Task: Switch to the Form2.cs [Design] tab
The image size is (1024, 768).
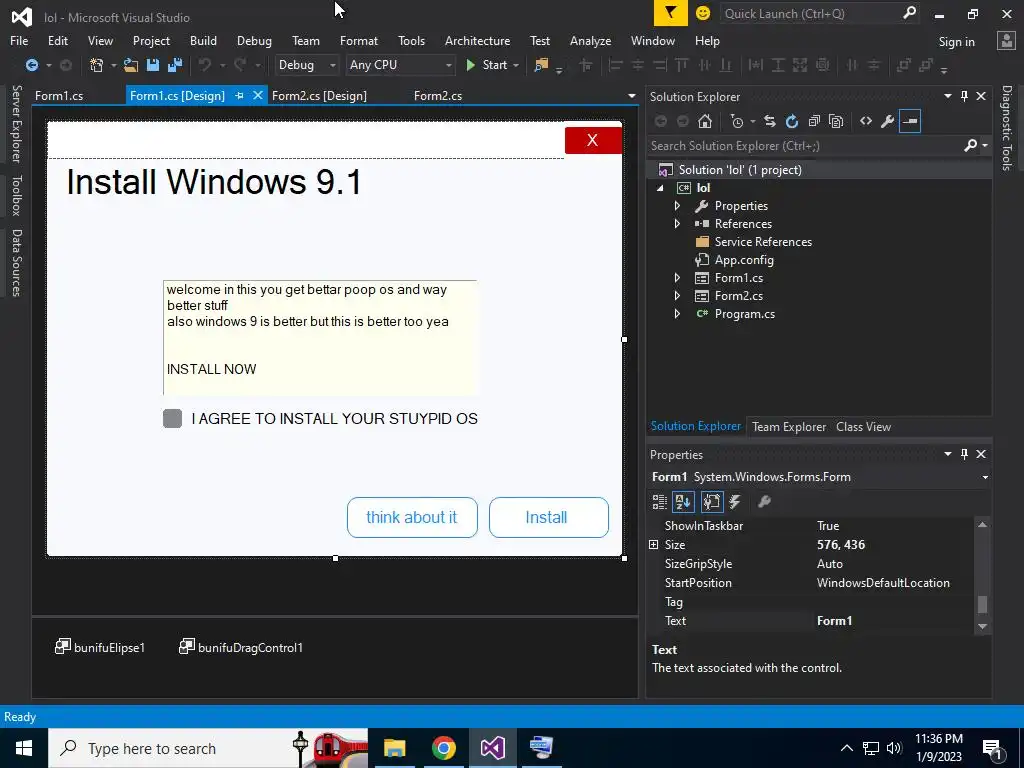Action: (319, 96)
